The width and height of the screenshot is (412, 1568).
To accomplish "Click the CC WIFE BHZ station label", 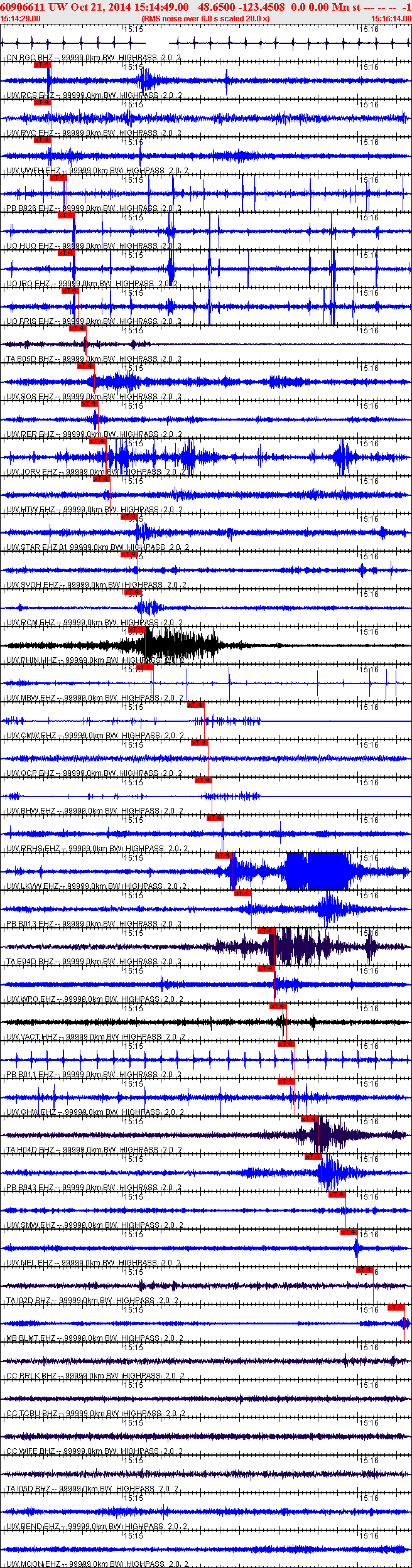I will [31, 1451].
